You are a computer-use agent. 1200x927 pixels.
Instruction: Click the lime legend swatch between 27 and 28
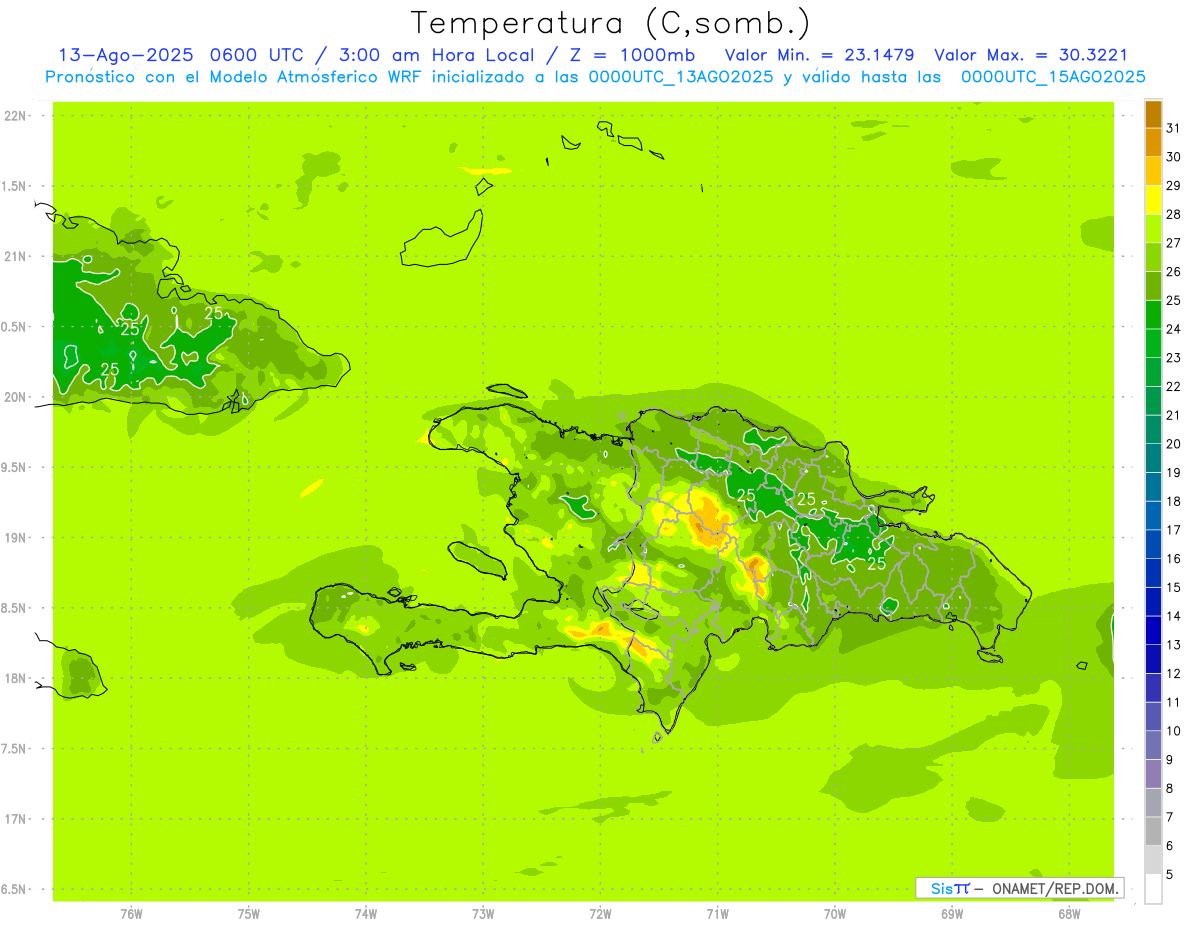tap(1153, 228)
